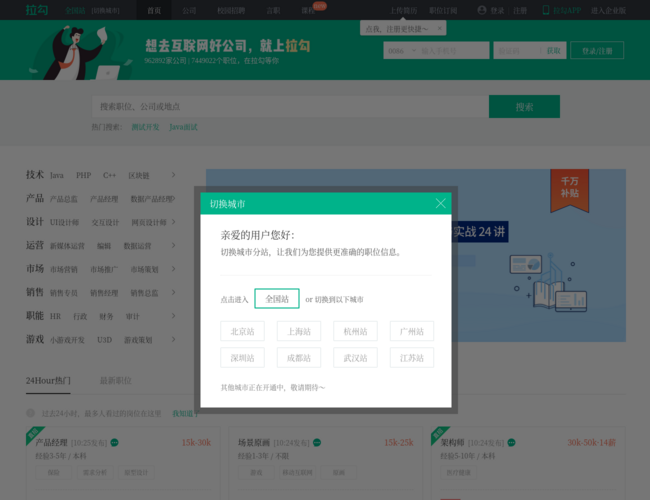Focus the job search input box
This screenshot has height=500, width=650.
coord(290,107)
